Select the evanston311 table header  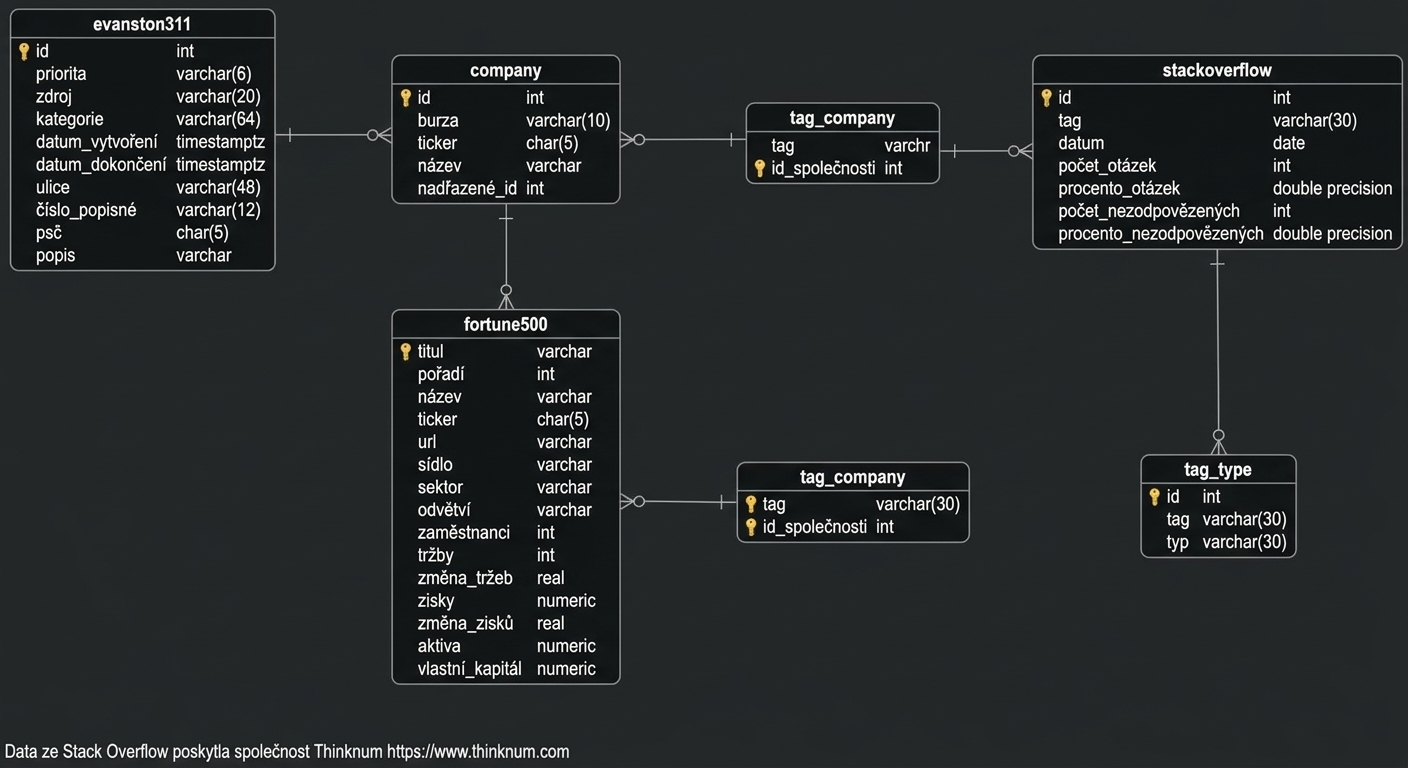point(142,24)
